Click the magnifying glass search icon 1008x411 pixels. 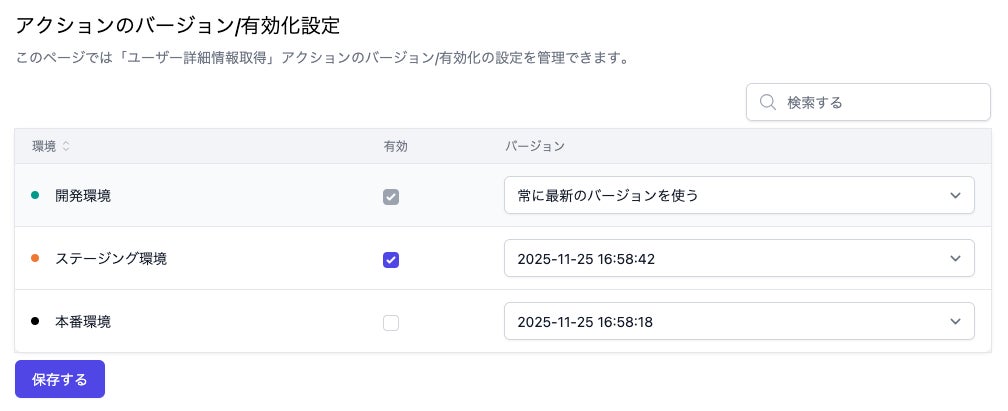tap(768, 102)
